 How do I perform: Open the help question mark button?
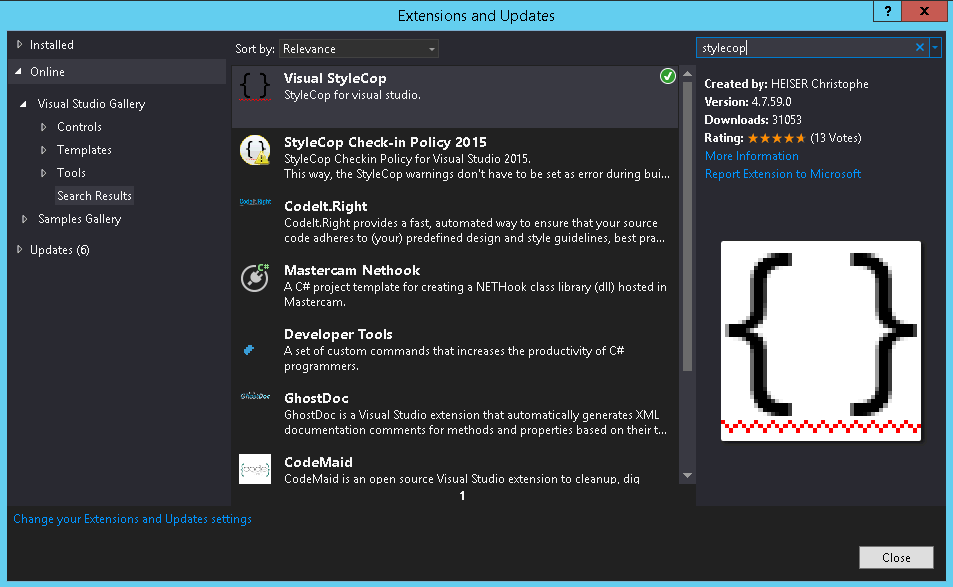point(888,11)
